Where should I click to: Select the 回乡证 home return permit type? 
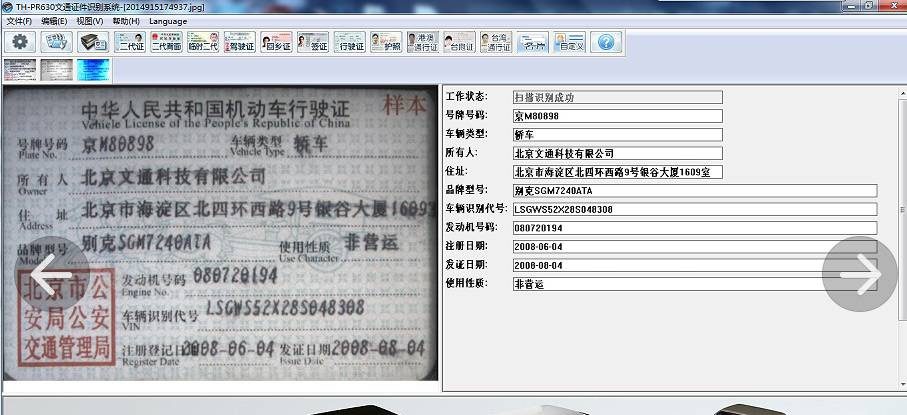coord(276,42)
